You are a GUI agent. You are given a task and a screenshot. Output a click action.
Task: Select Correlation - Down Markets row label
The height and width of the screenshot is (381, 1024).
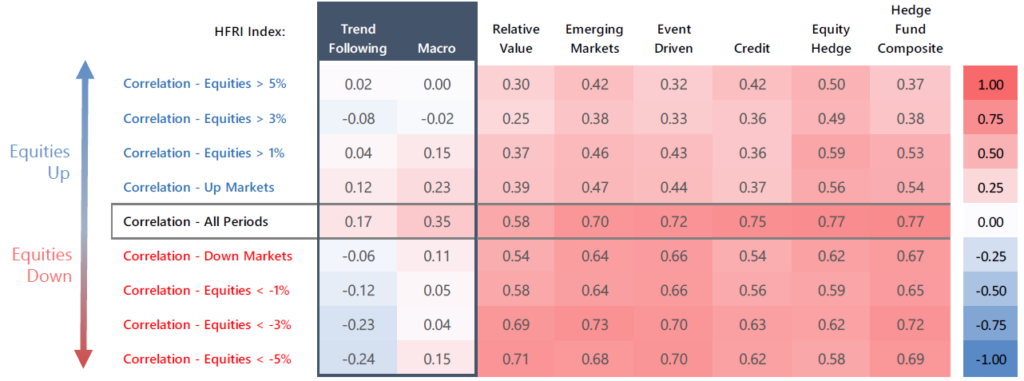208,256
